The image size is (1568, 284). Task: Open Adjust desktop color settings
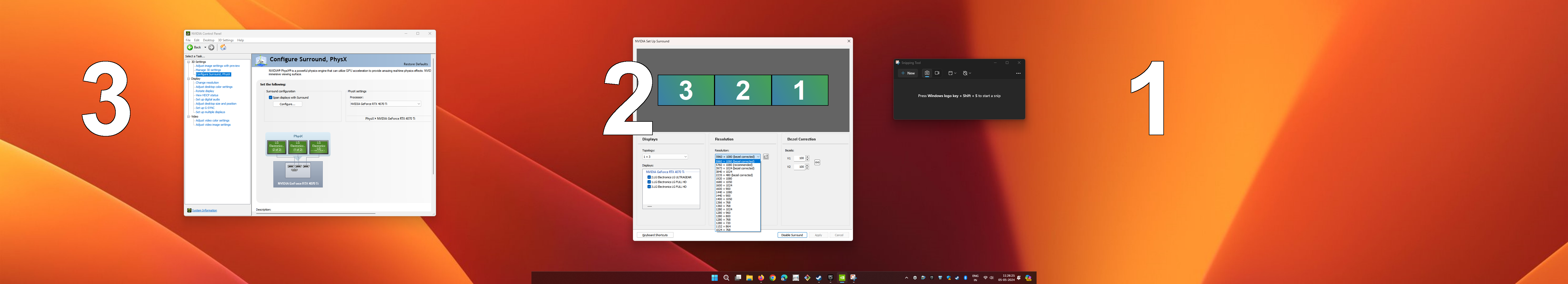pos(214,87)
